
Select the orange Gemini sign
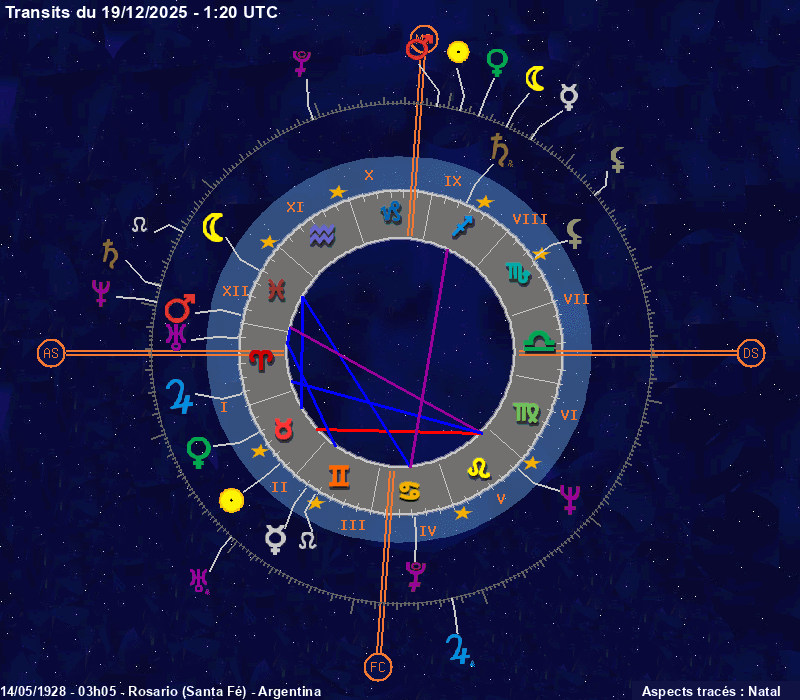[341, 476]
